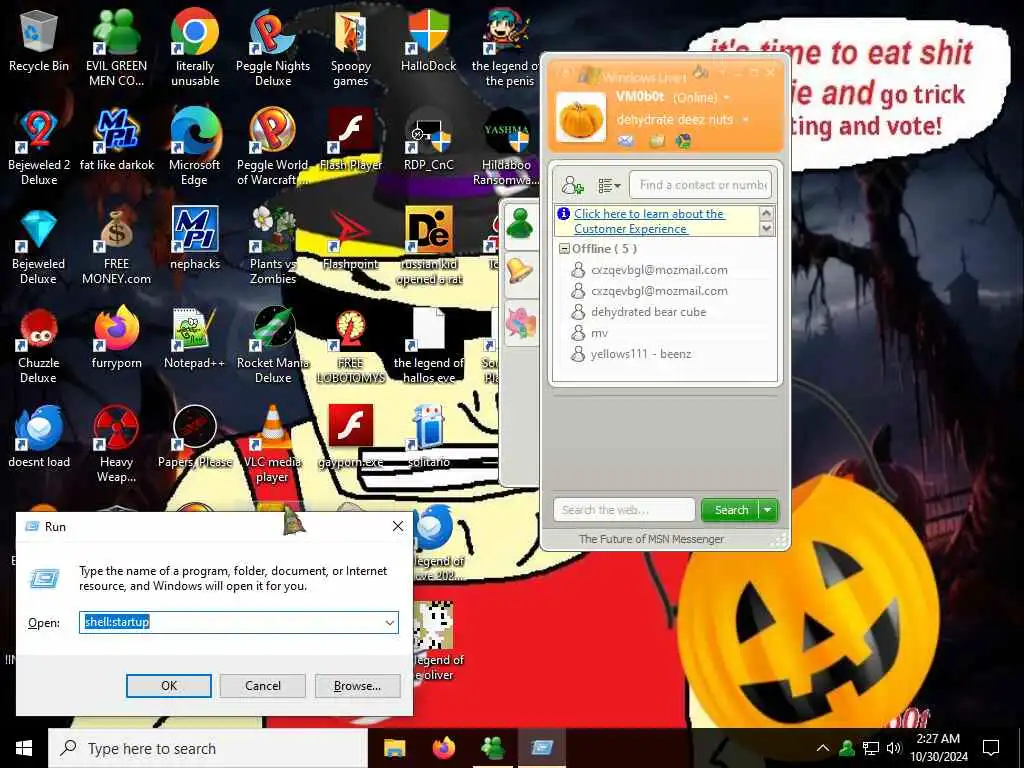Open the EVIL GREEN MEN CO... shortcut

116,46
